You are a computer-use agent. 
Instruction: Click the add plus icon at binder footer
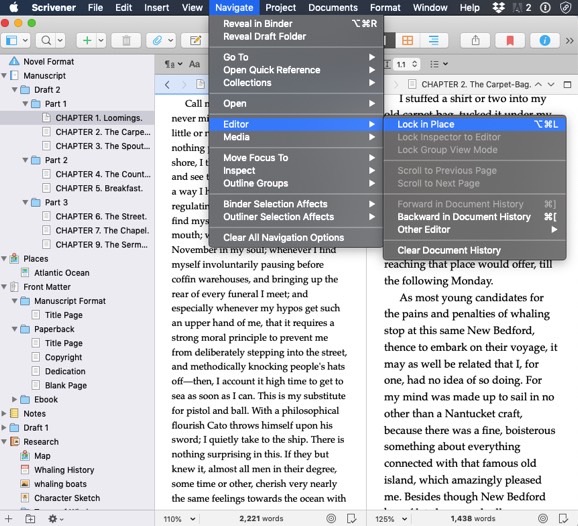click(x=8, y=519)
